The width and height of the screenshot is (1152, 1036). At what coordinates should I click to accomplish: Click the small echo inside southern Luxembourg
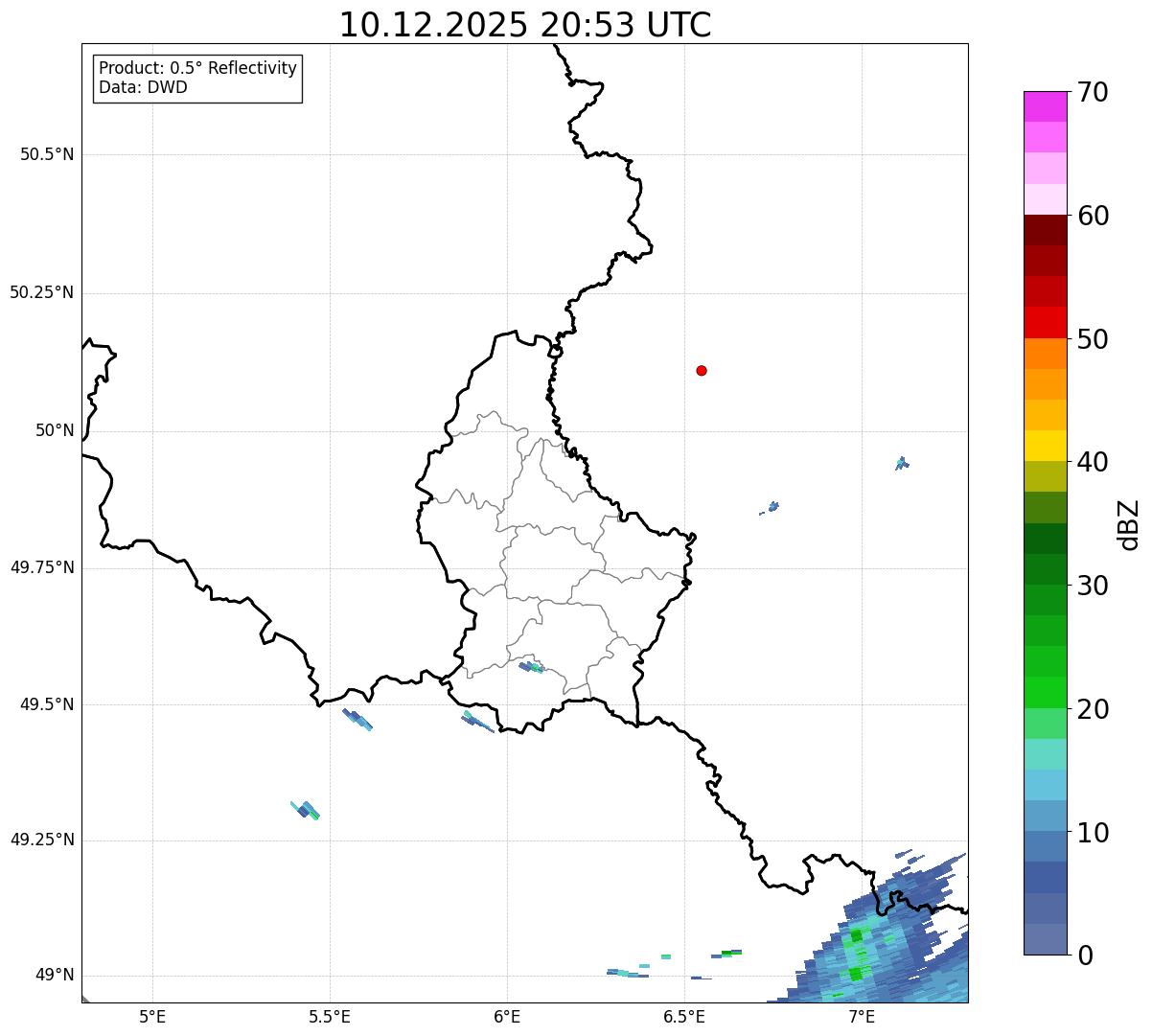pyautogui.click(x=531, y=667)
